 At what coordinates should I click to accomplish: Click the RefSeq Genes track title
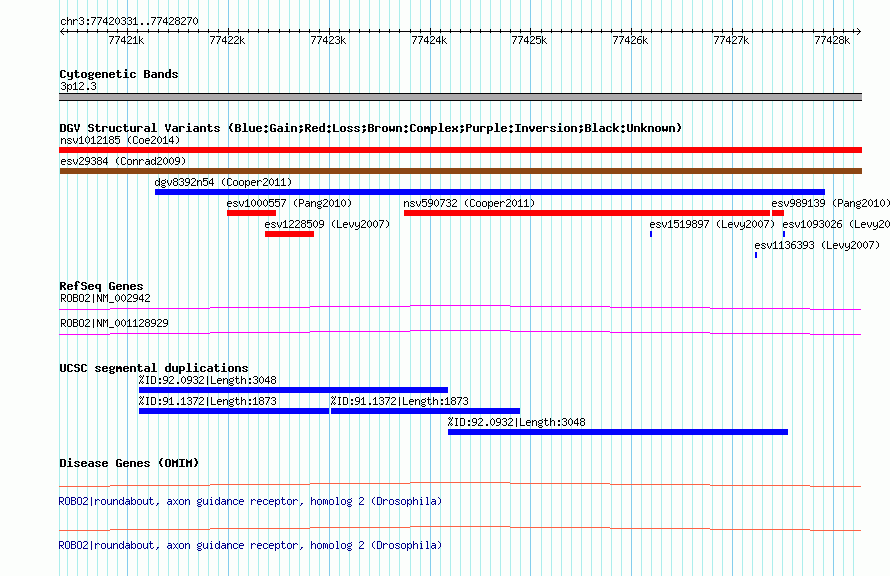coord(101,286)
